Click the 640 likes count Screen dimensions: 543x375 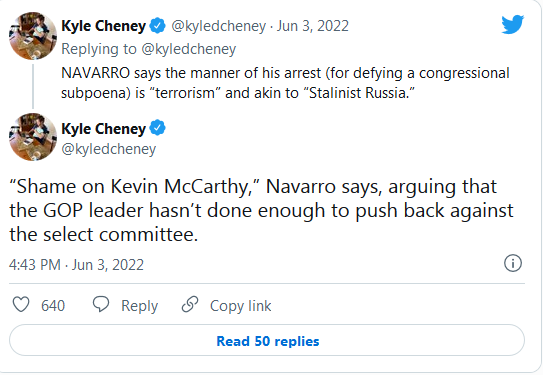pyautogui.click(x=53, y=306)
